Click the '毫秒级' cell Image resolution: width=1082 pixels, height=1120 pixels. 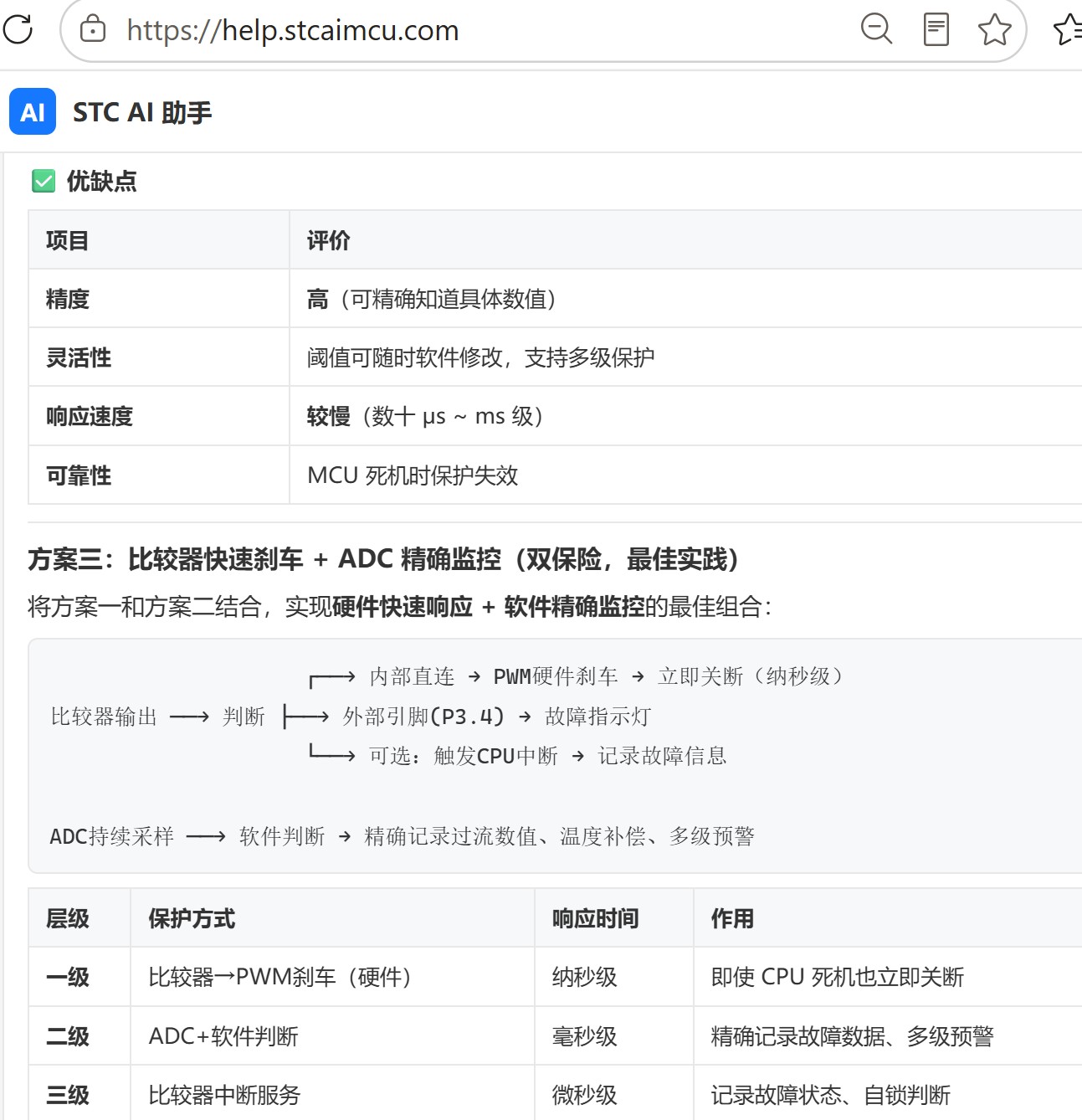tap(584, 1036)
